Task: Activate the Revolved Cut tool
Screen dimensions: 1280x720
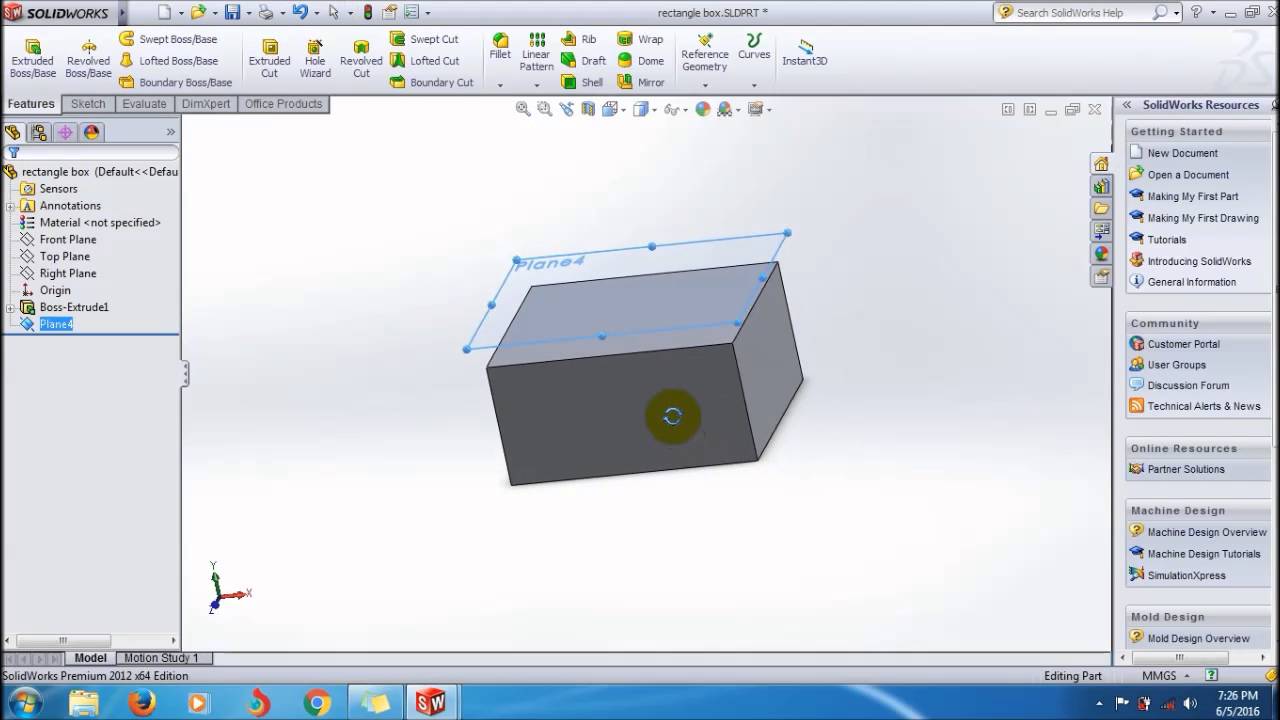Action: 361,59
